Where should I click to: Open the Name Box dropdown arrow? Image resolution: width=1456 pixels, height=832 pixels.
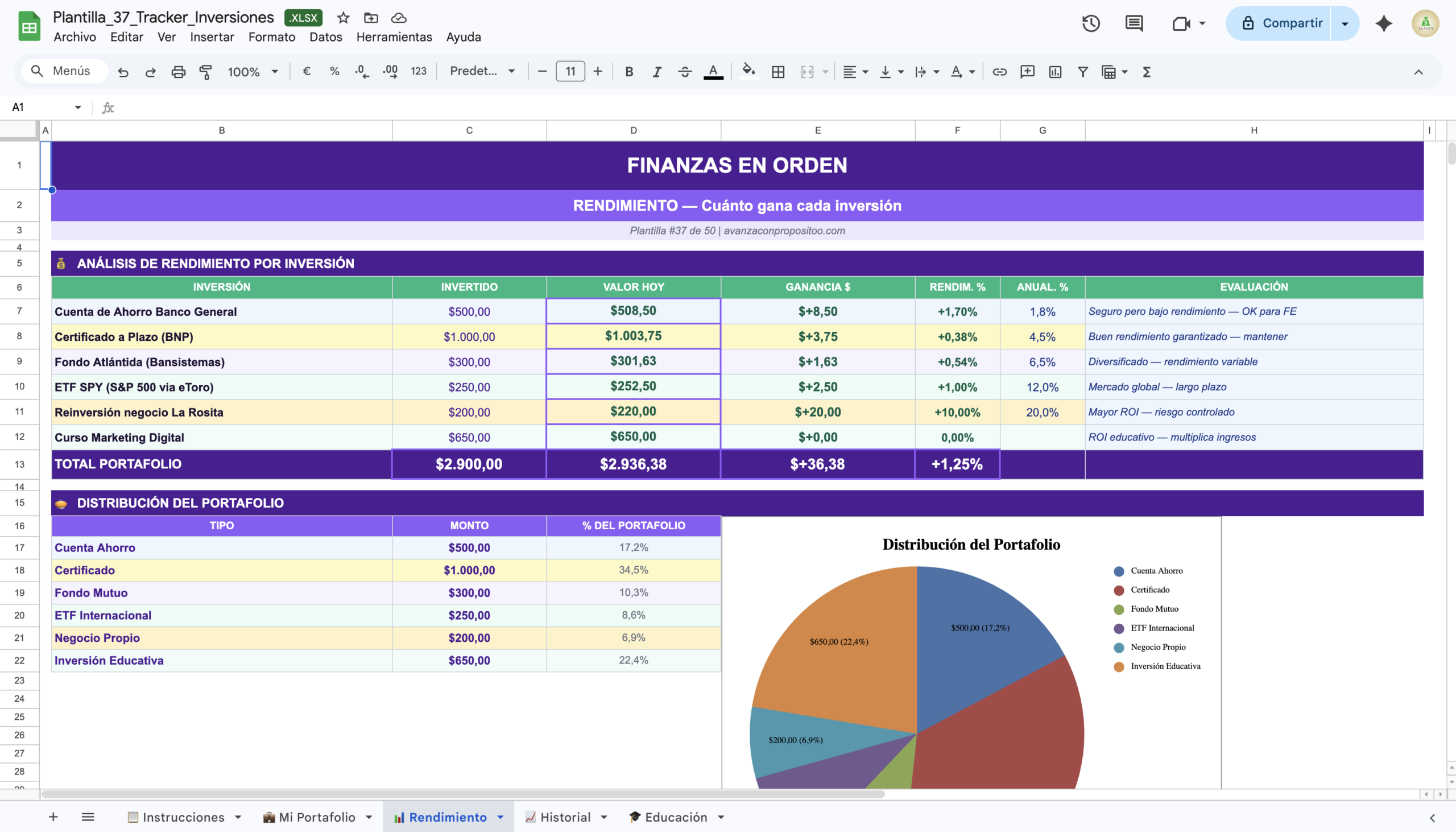click(x=78, y=107)
